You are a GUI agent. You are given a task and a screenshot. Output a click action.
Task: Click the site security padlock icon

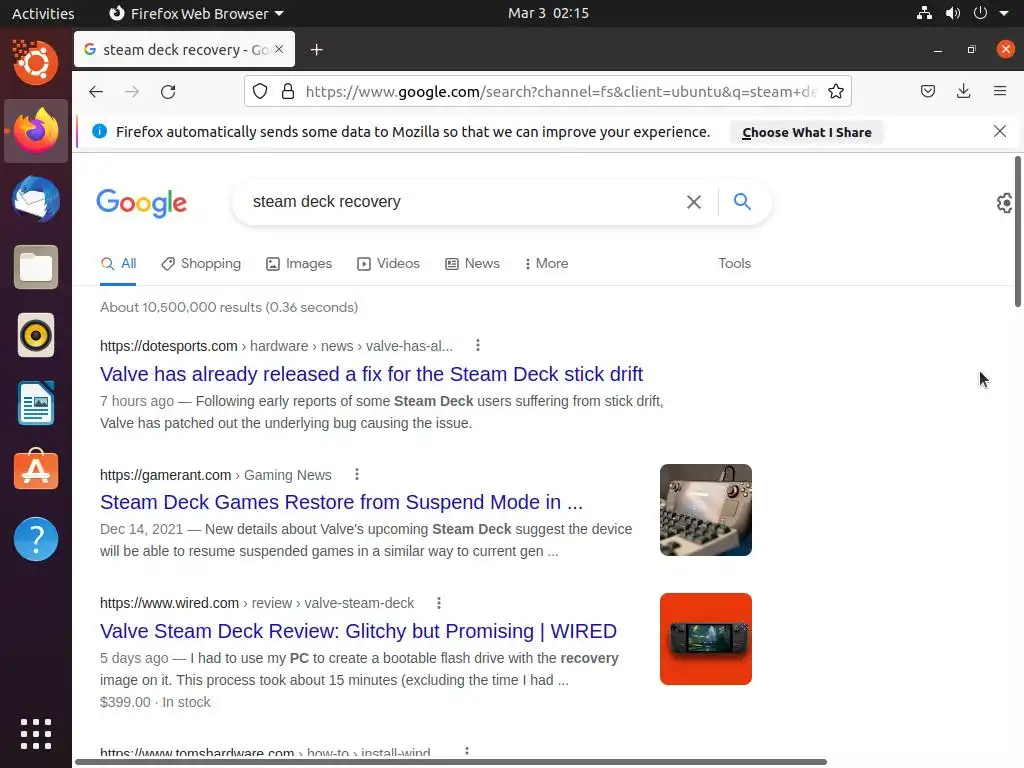click(287, 91)
